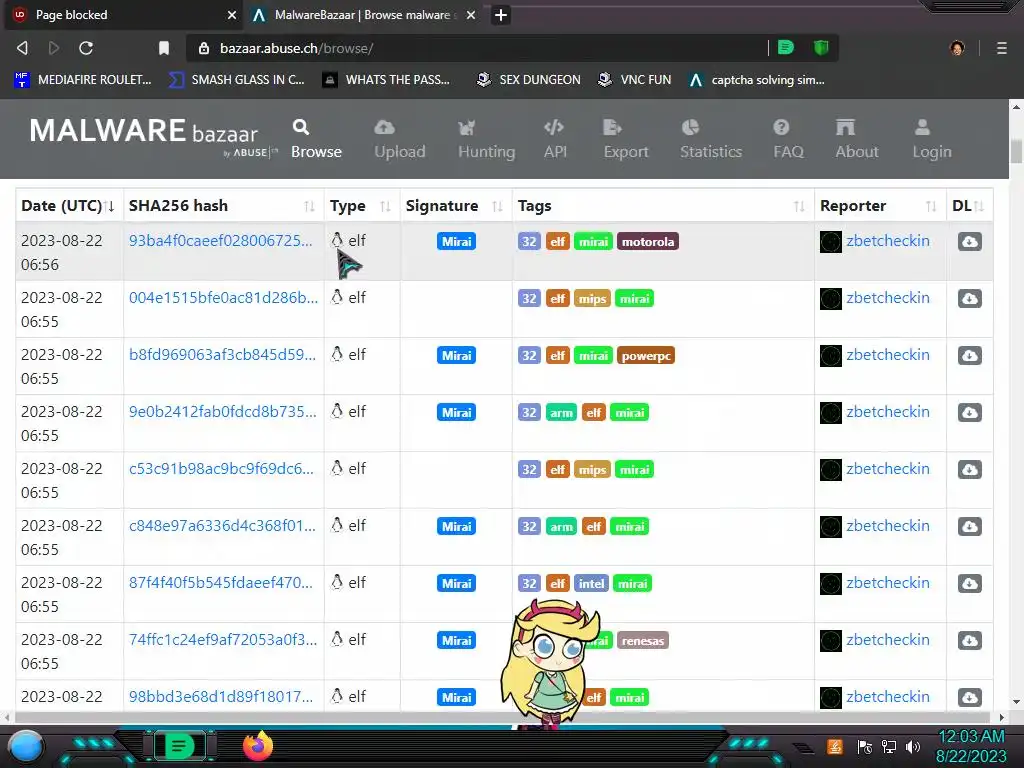The width and height of the screenshot is (1024, 768).
Task: Open VNC FUN bookmark
Action: tap(635, 80)
